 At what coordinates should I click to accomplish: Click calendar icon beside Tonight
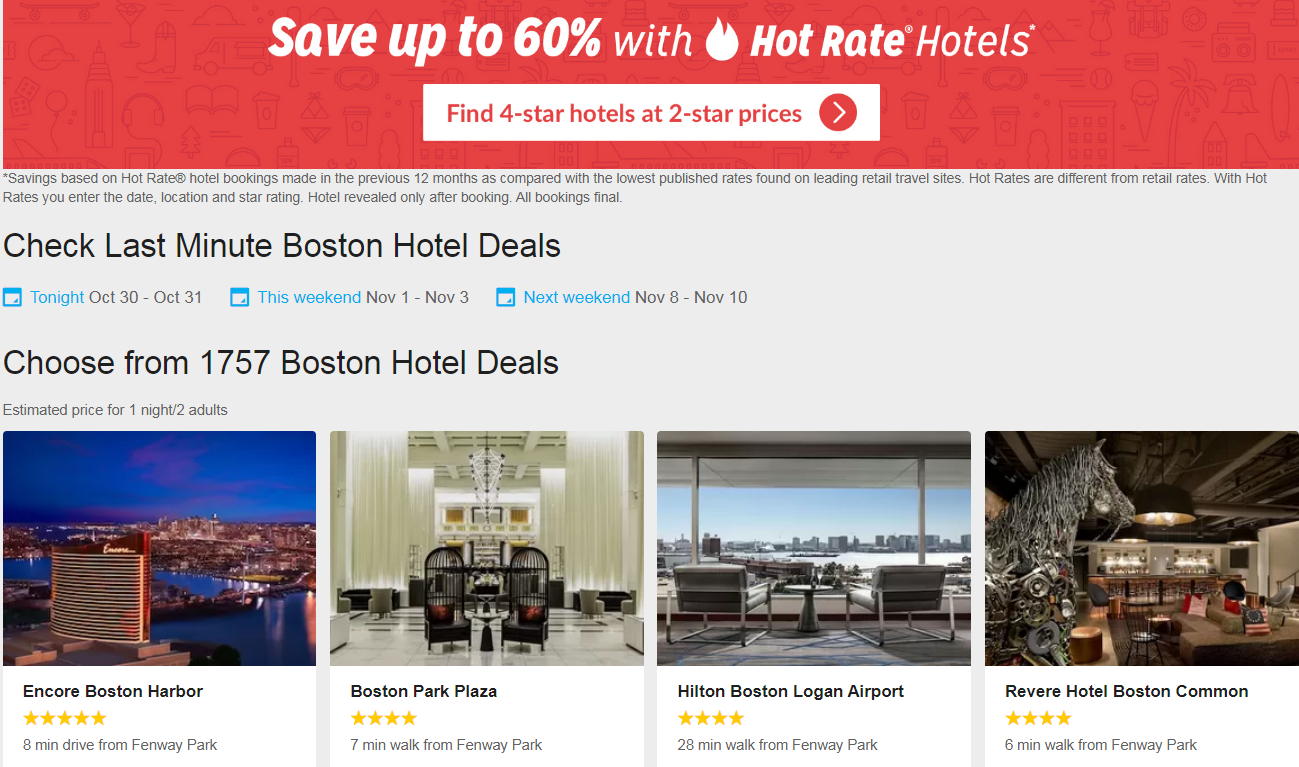click(12, 297)
